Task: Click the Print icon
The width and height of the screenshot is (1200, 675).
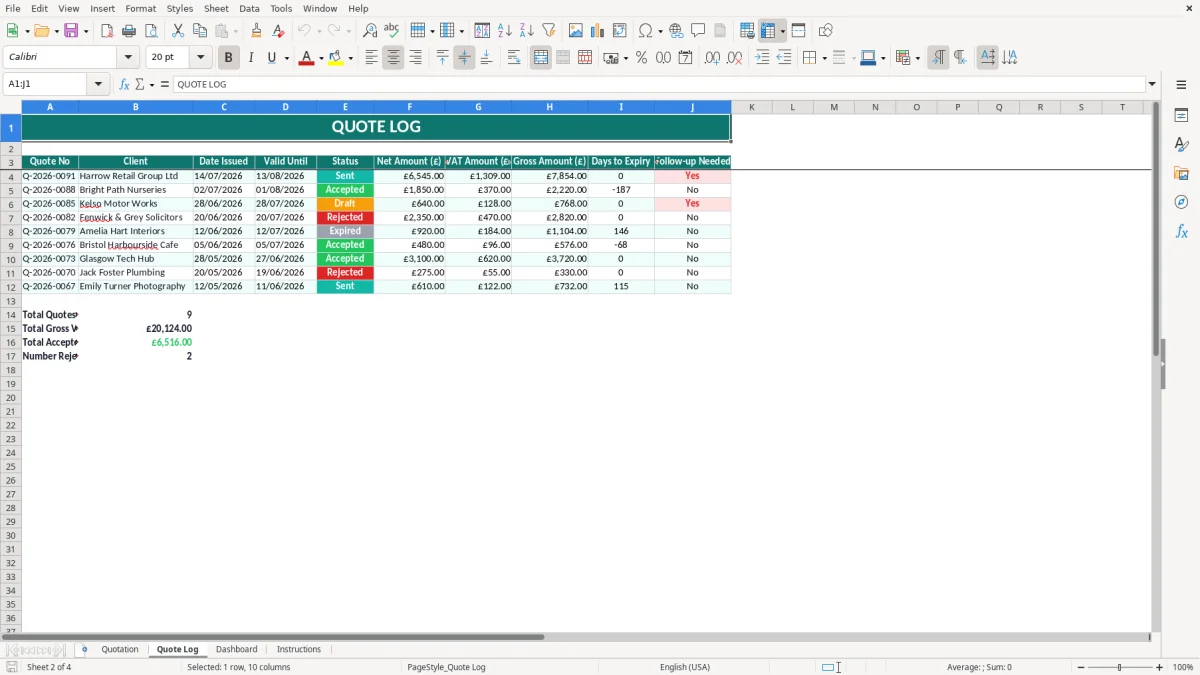Action: [129, 31]
